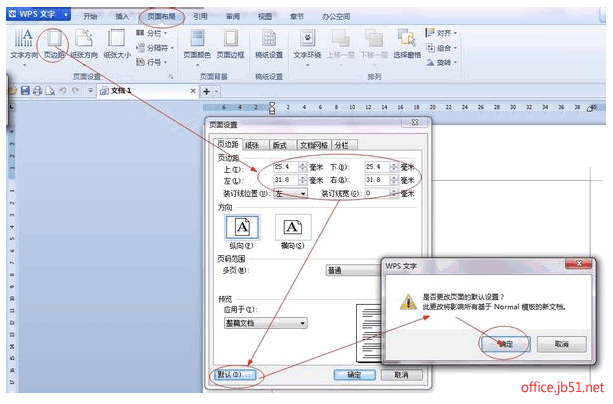The width and height of the screenshot is (613, 404).
Task: Close the WPS 文字 warning prompt
Action: (x=579, y=264)
